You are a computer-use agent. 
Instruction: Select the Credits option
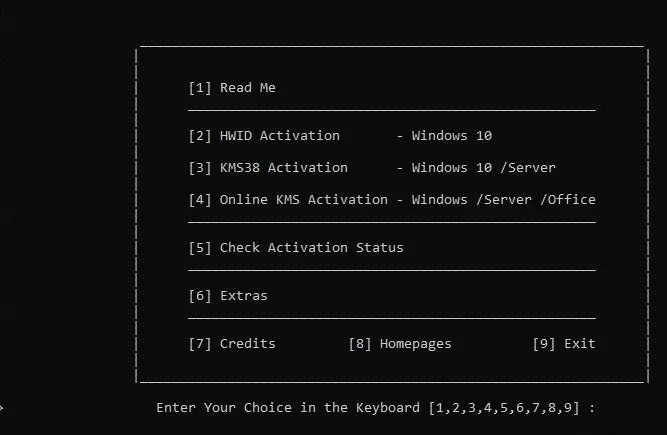(x=232, y=344)
